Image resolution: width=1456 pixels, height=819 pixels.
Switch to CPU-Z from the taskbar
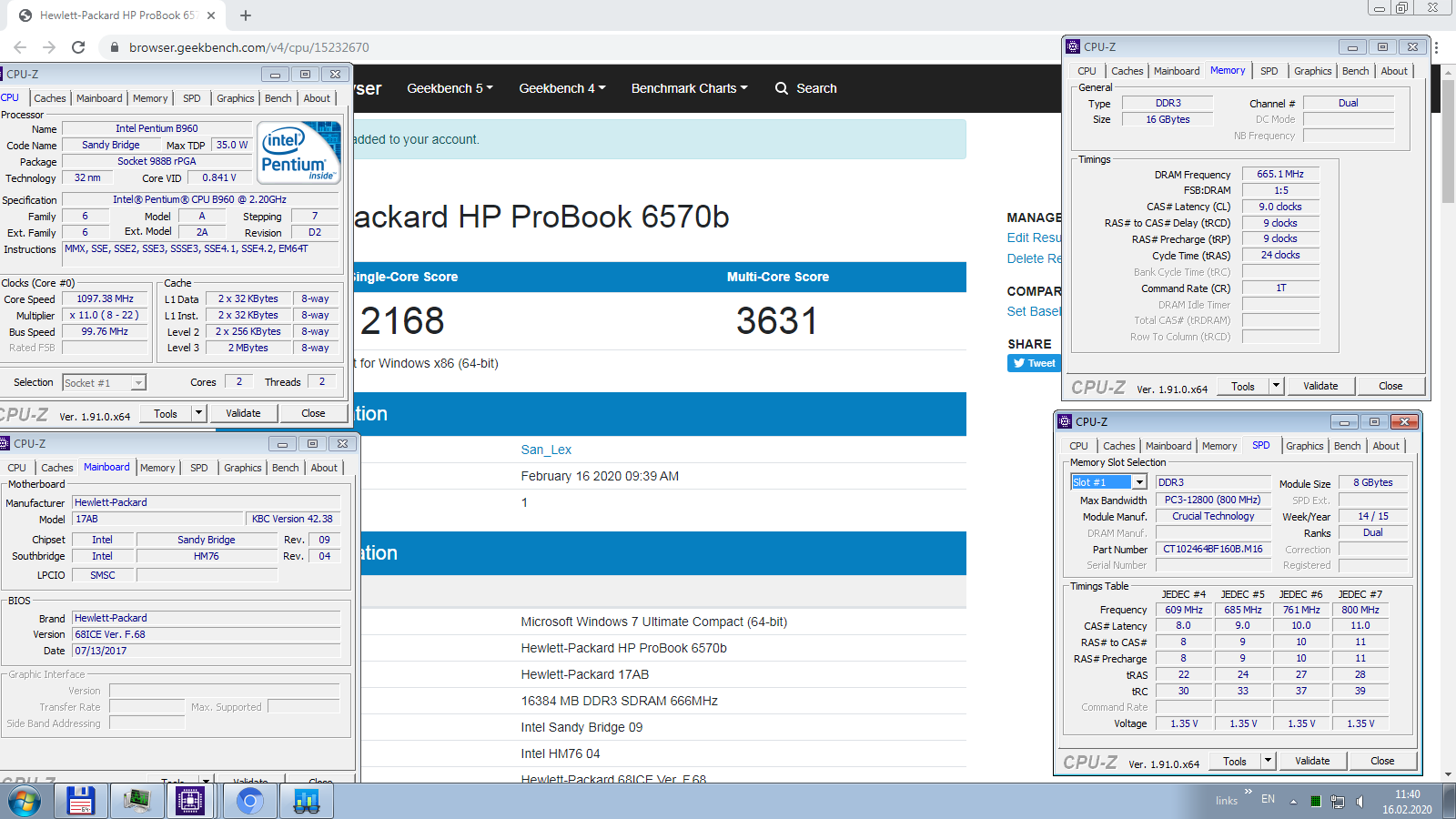190,801
